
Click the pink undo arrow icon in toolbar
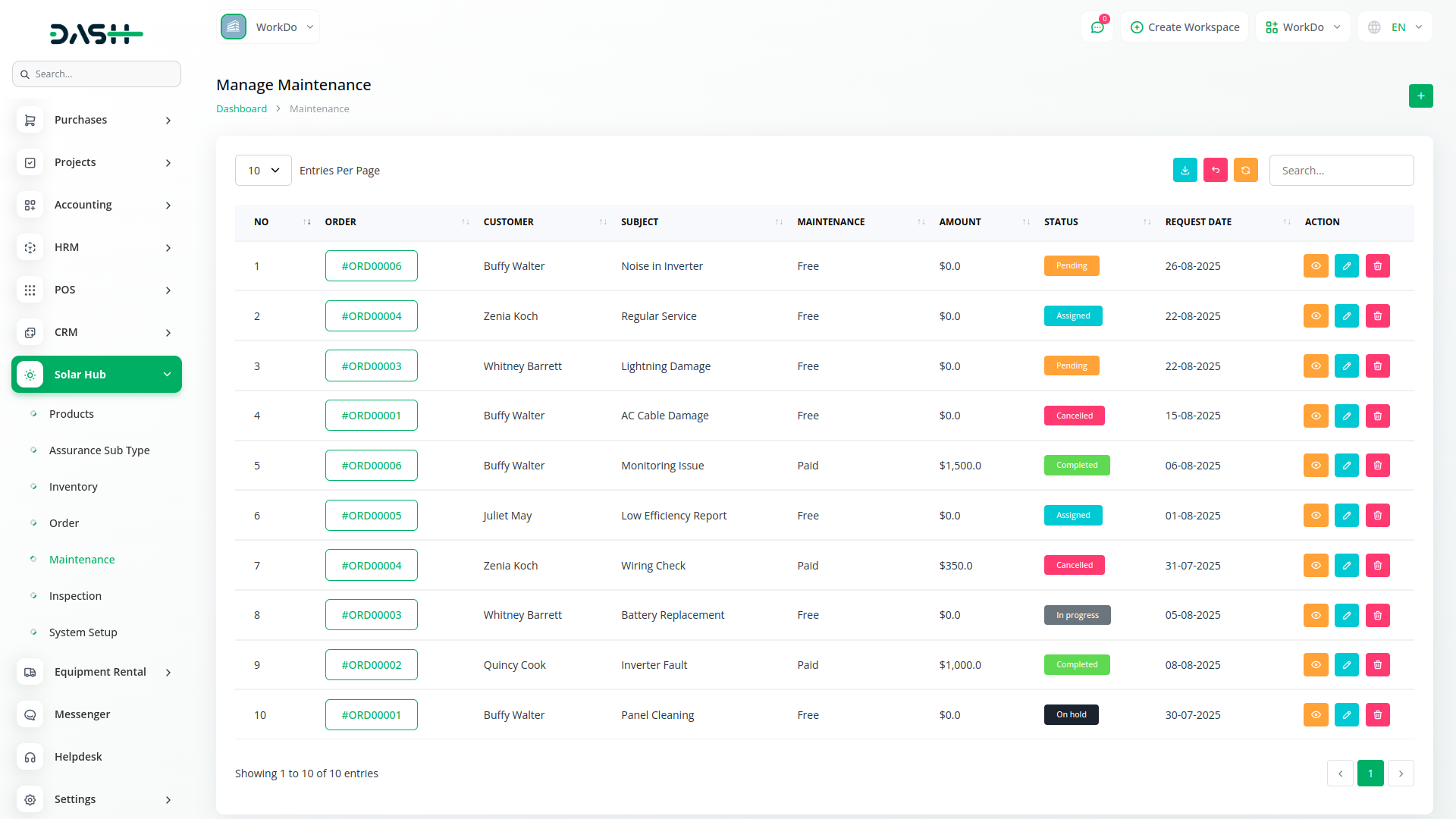pos(1215,171)
